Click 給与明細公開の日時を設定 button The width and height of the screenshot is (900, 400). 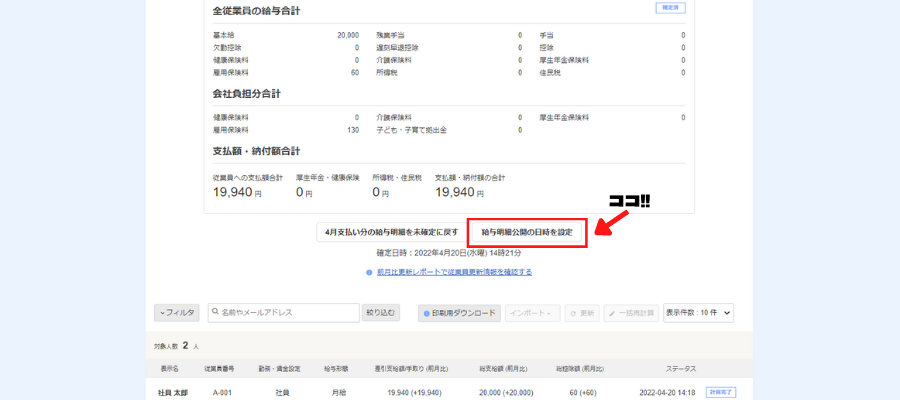[x=527, y=232]
